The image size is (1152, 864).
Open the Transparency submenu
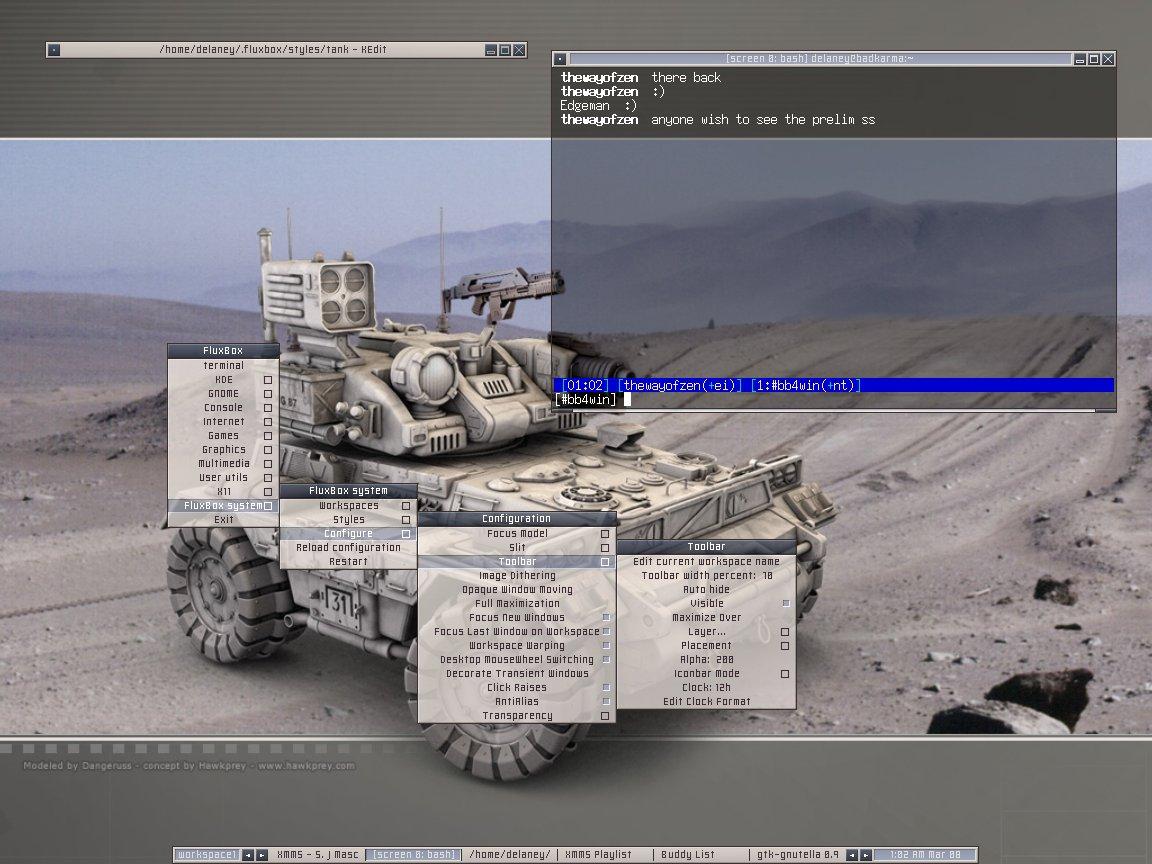coord(516,716)
